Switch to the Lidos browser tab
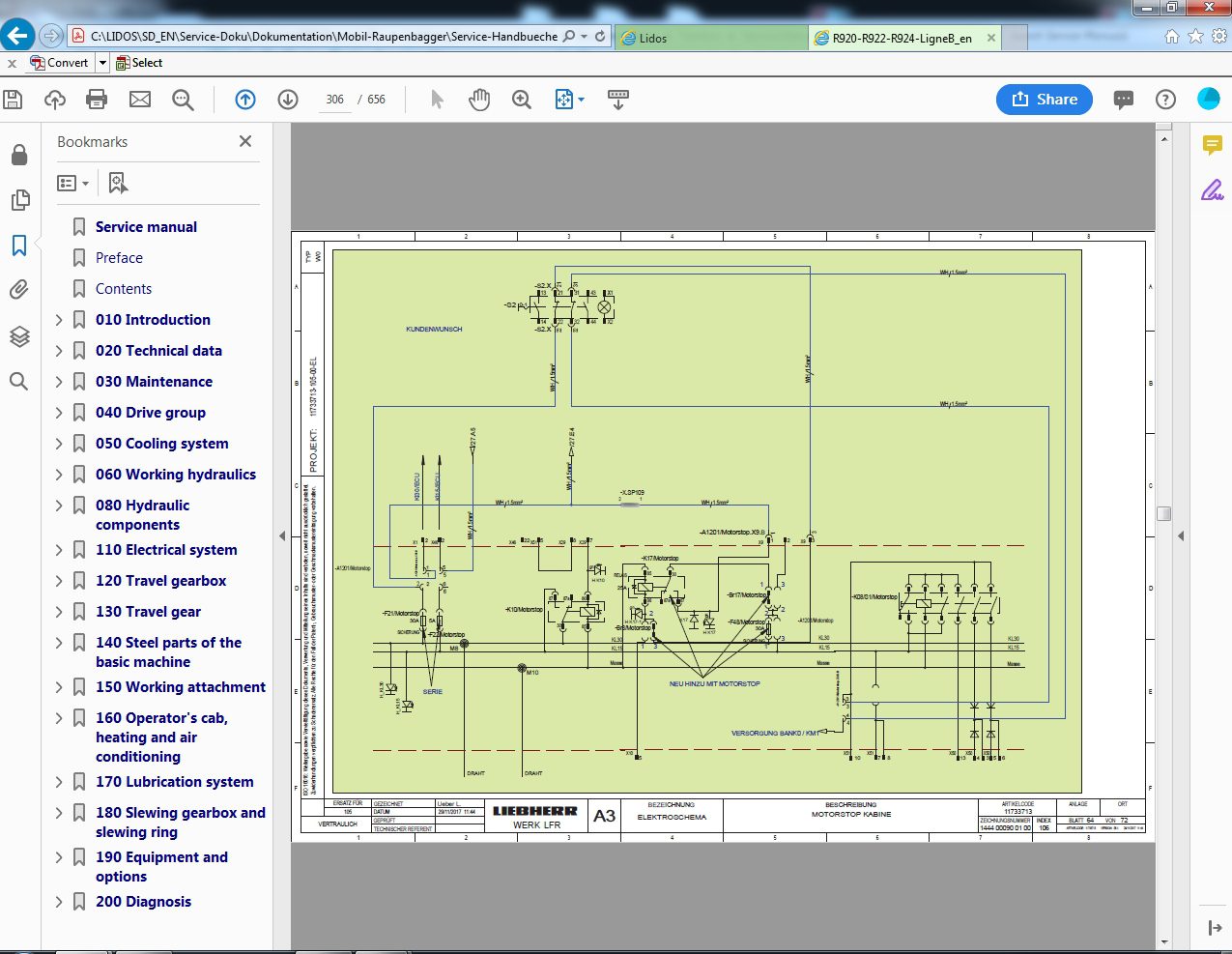Viewport: 1232px width, 954px height. coord(710,38)
